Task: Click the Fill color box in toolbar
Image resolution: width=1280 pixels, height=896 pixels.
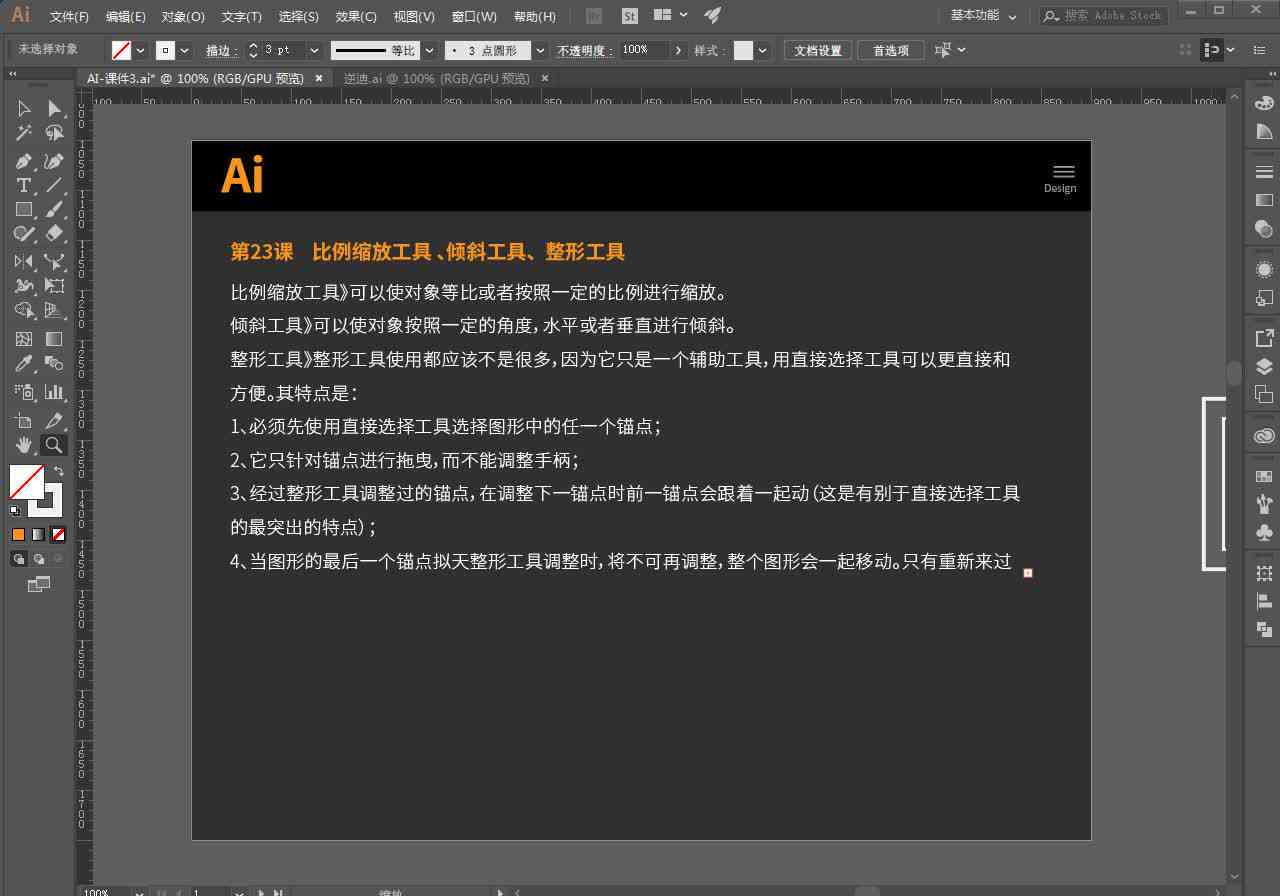Action: 27,481
